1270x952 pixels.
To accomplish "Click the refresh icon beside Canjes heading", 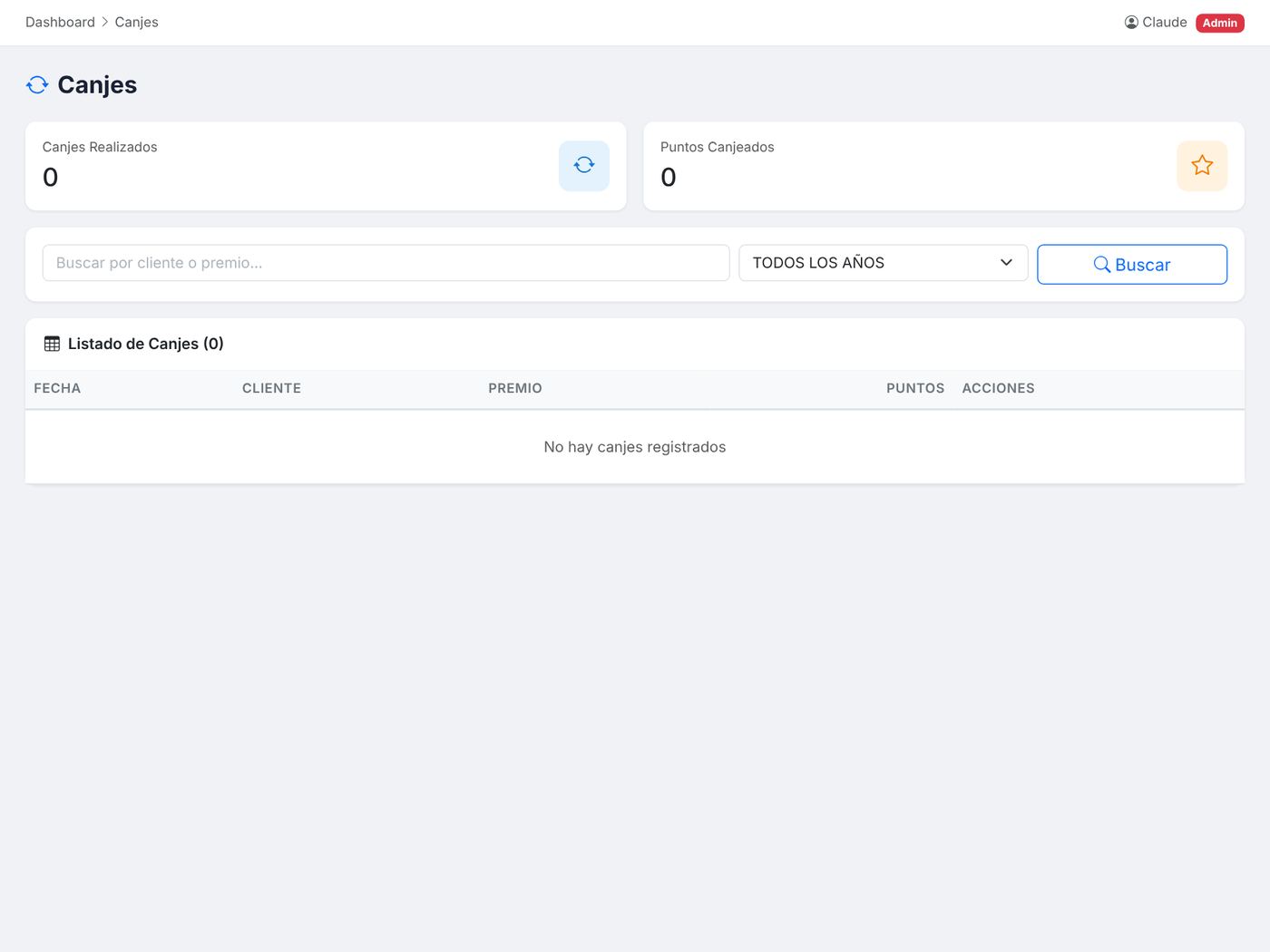I will pyautogui.click(x=37, y=85).
